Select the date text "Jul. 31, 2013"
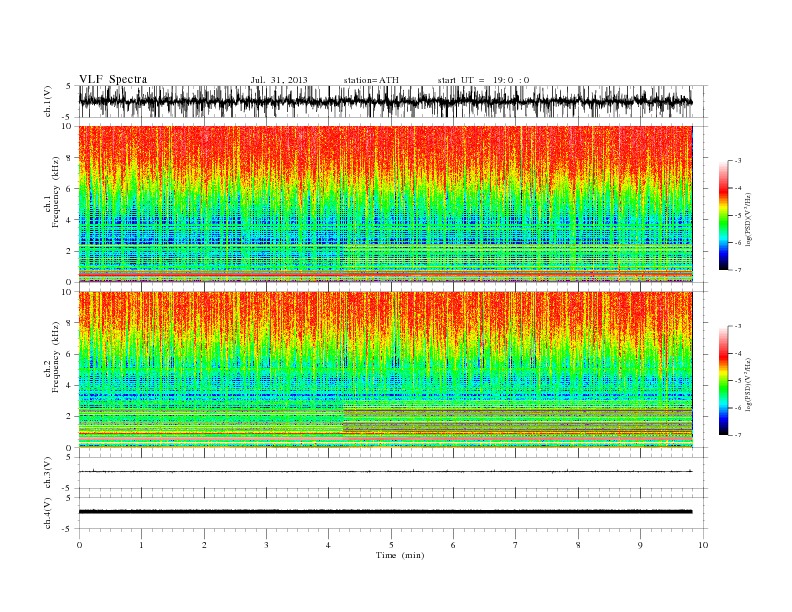 click(x=279, y=80)
